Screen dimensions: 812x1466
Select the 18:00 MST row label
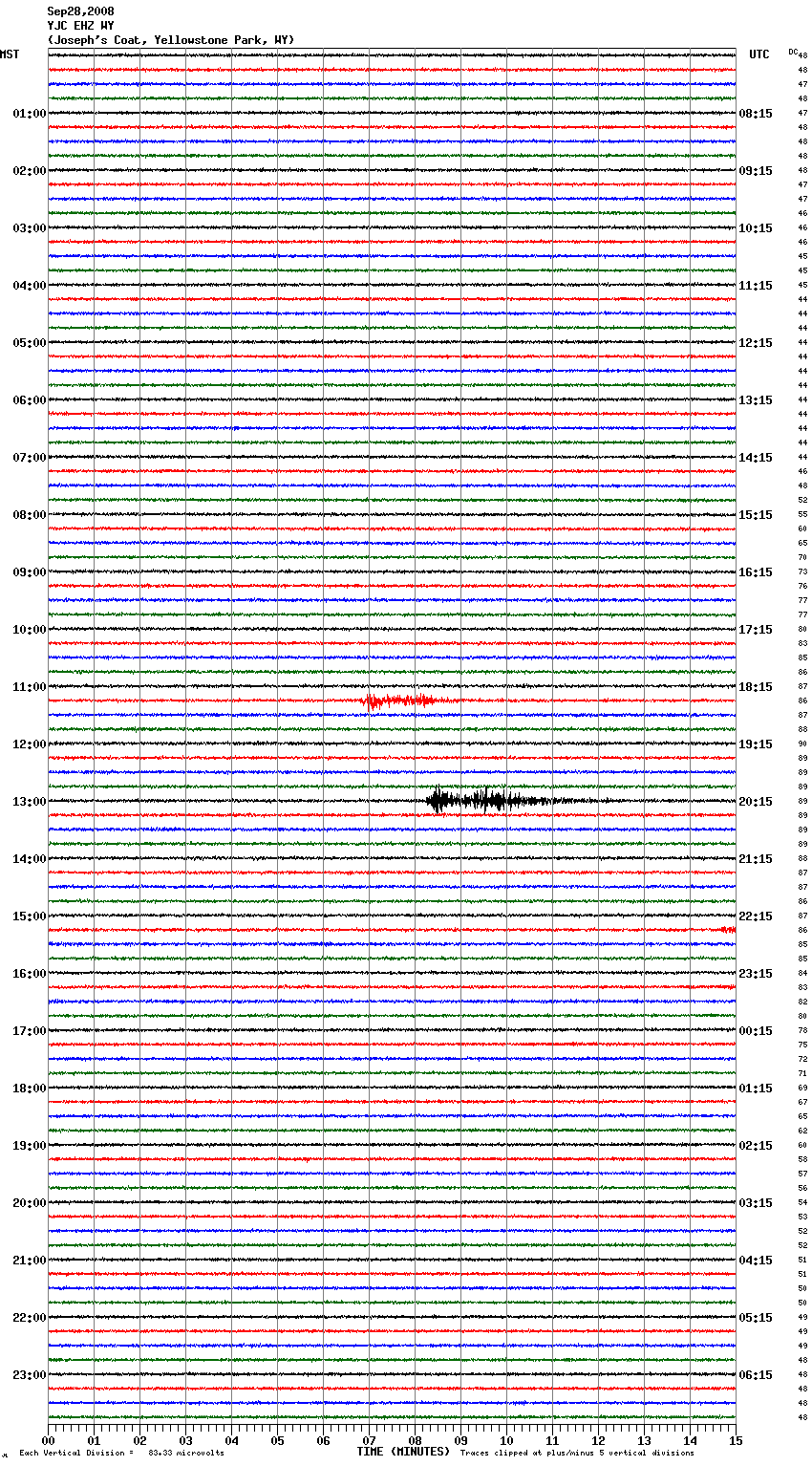click(x=30, y=1089)
